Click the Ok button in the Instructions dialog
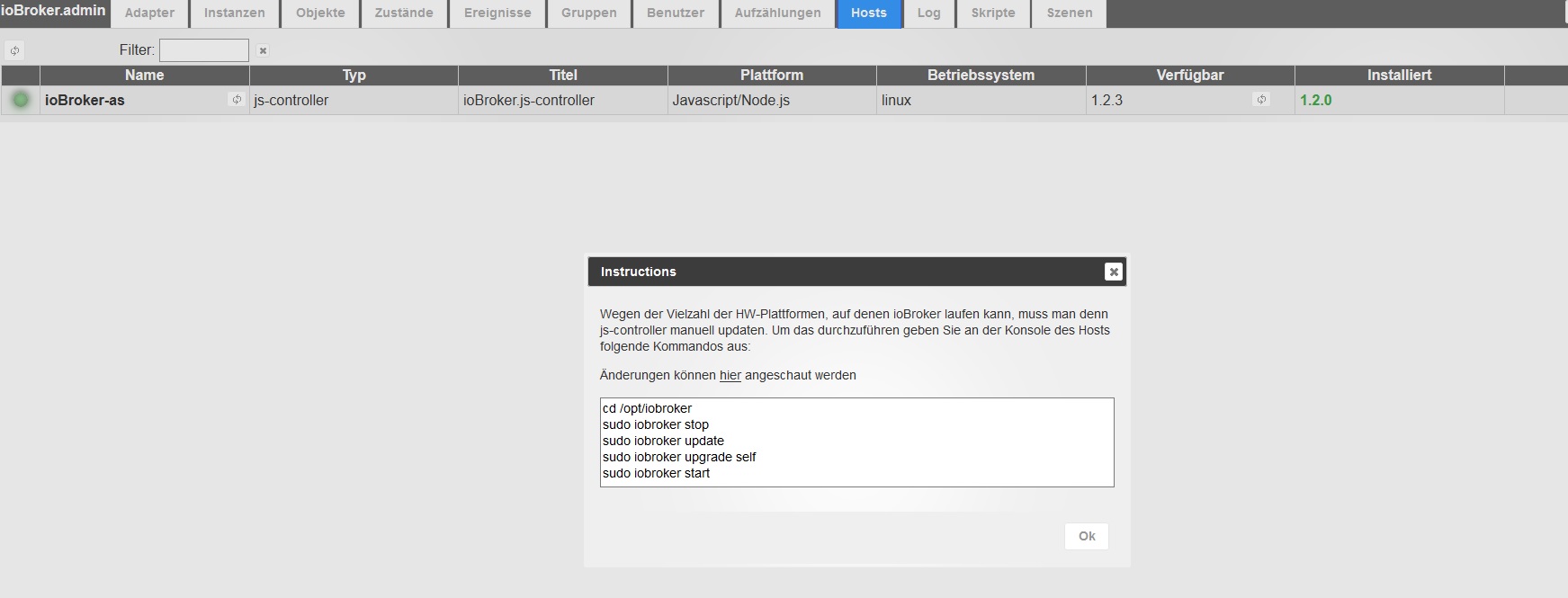The height and width of the screenshot is (598, 1568). [1087, 536]
